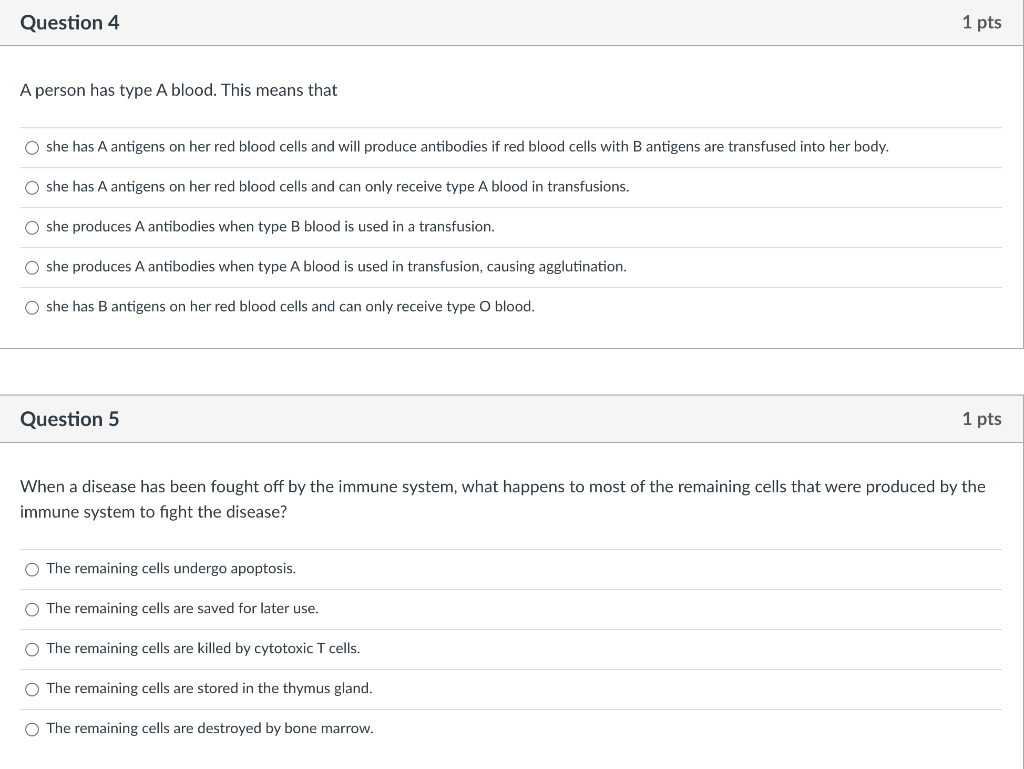Select the 'causing agglutination' answer radio
The image size is (1024, 769).
(x=32, y=268)
